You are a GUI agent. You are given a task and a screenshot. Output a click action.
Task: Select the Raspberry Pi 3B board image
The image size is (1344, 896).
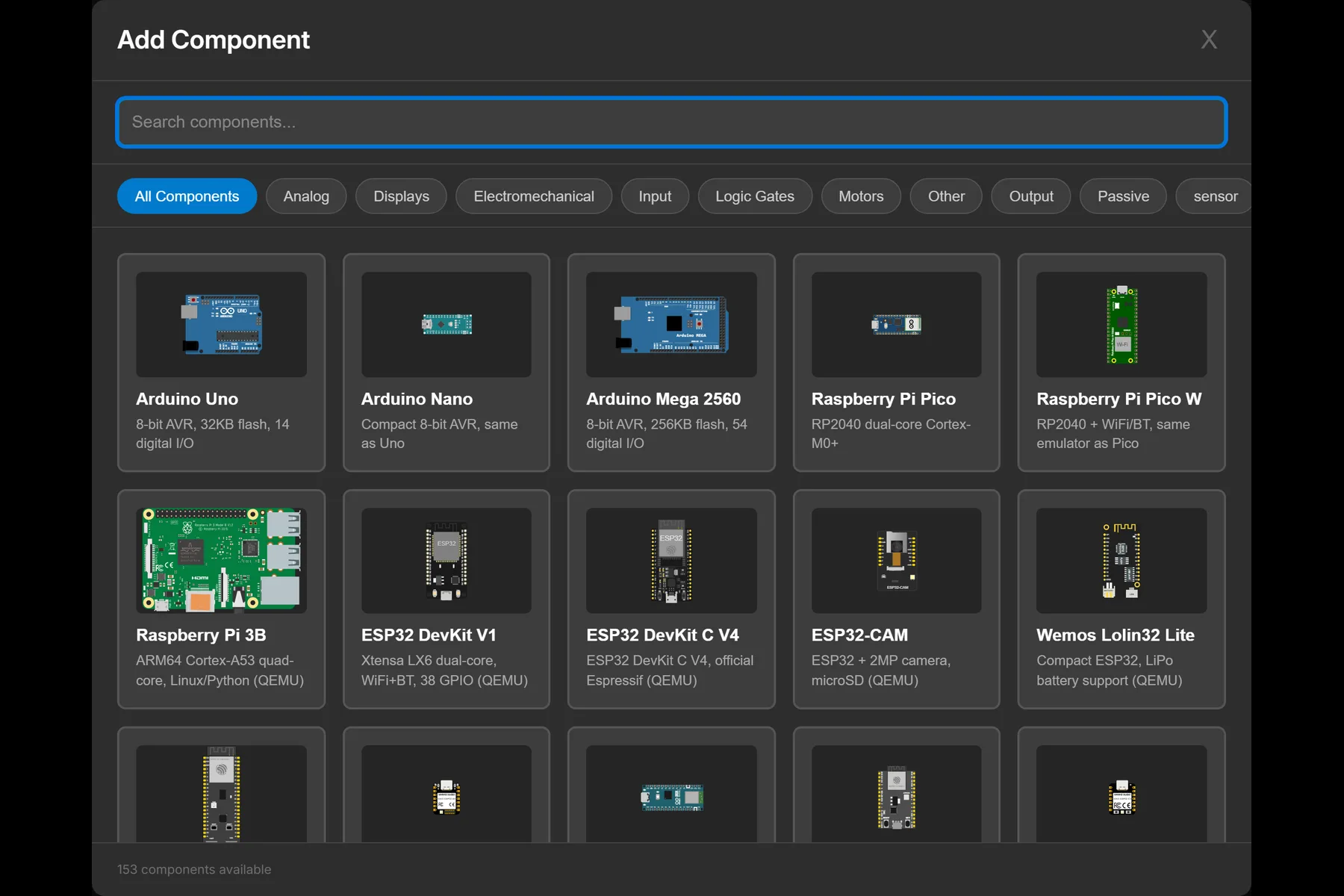[221, 561]
